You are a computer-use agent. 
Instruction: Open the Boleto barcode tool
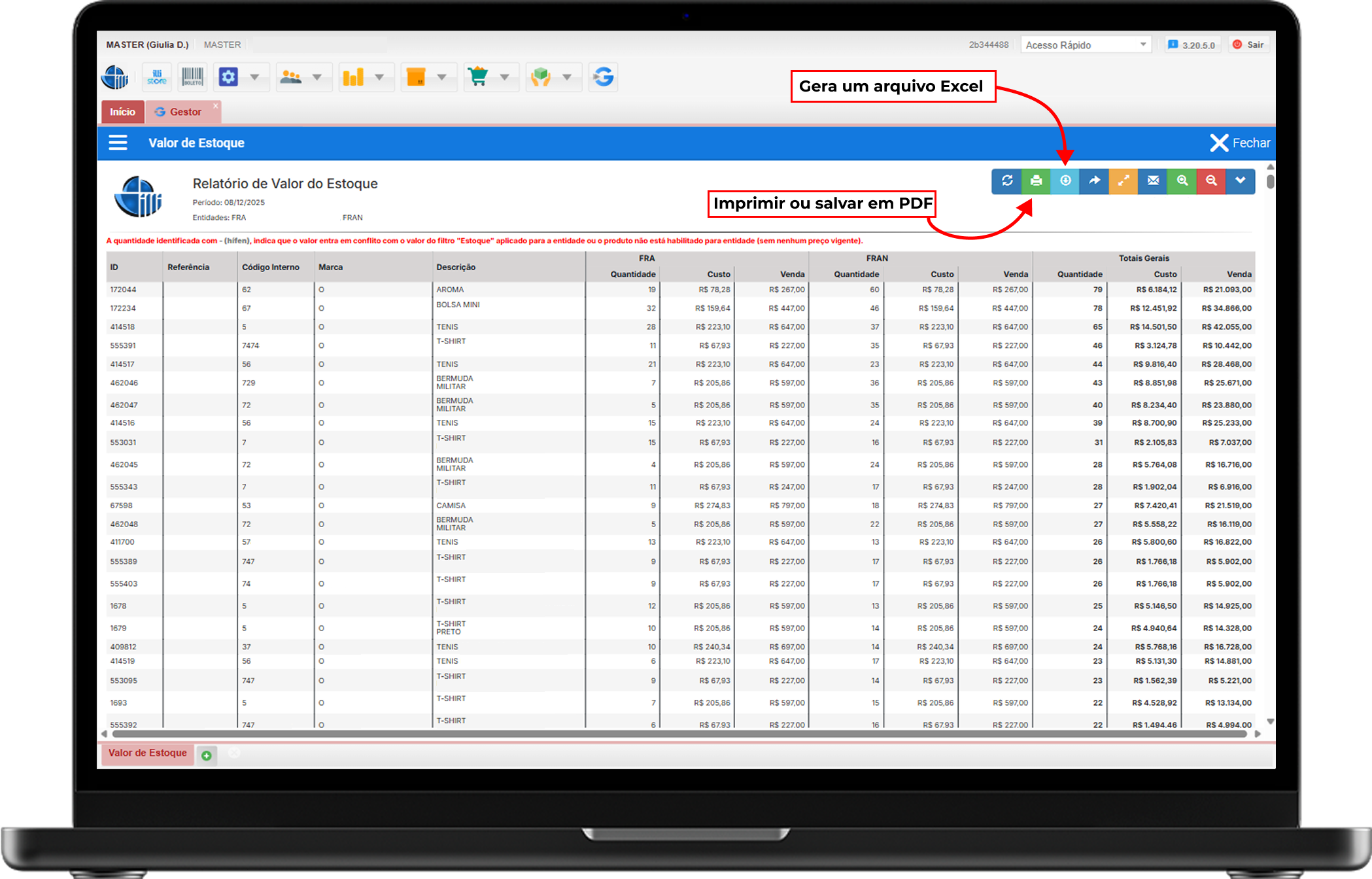point(192,77)
